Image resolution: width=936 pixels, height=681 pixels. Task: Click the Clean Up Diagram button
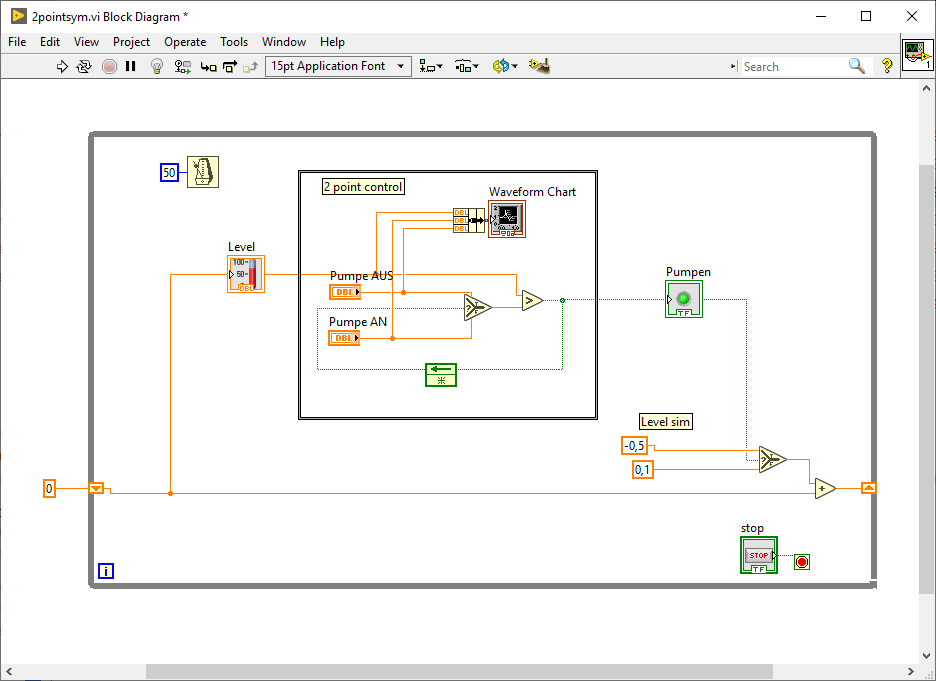[539, 66]
